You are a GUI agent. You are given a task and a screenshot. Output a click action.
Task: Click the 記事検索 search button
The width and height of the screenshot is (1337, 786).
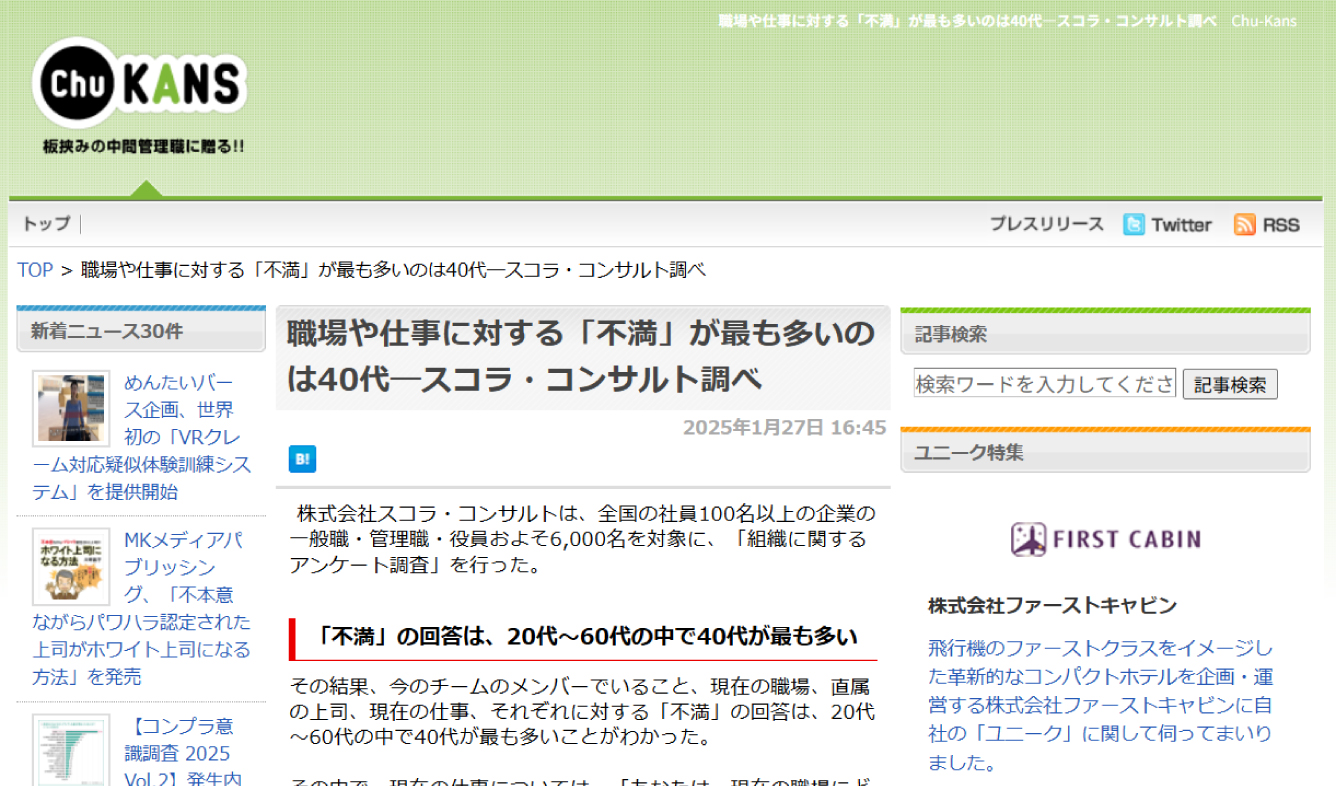click(1230, 384)
